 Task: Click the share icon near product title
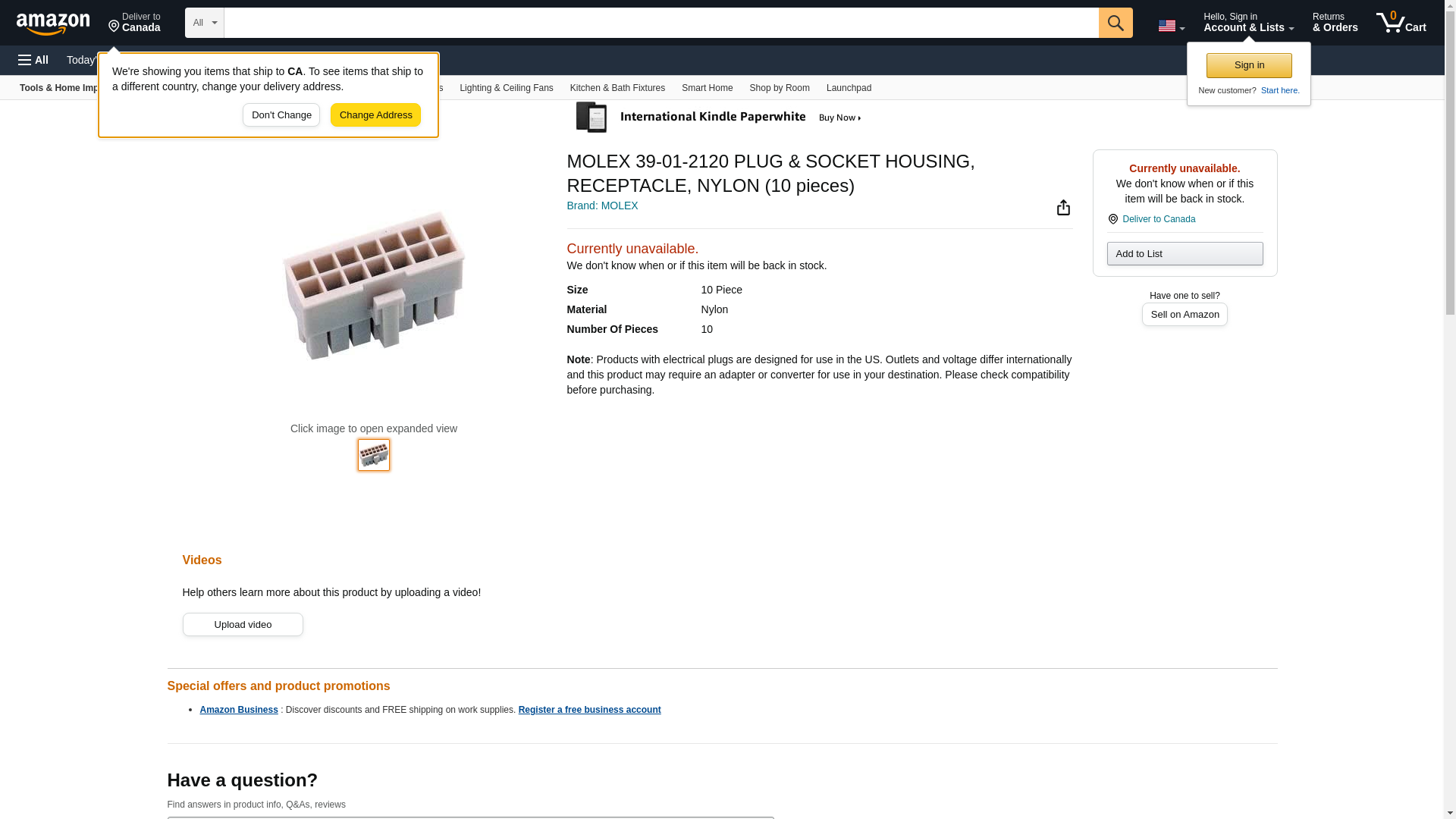tap(1063, 208)
